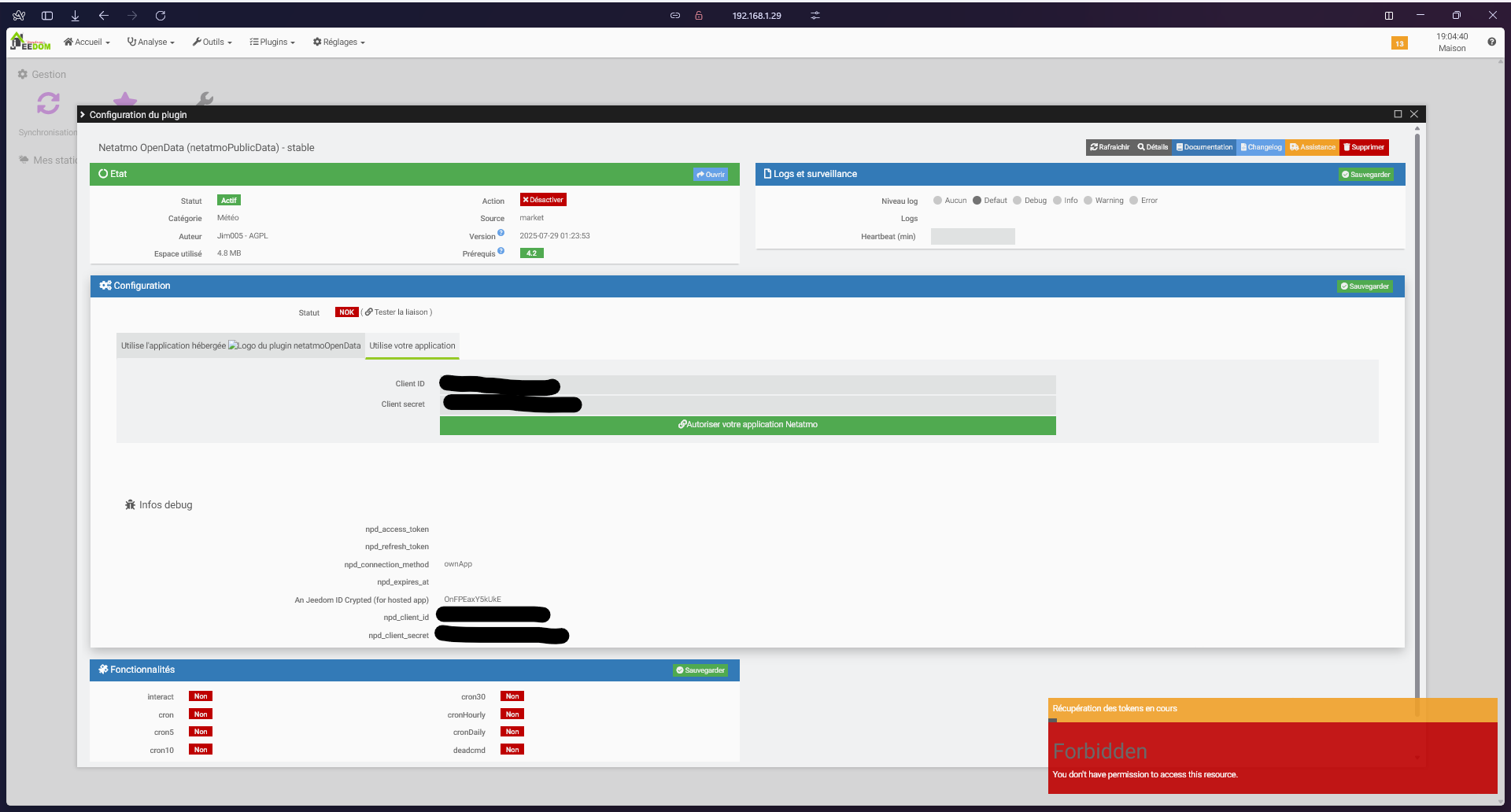
Task: Click the NOK status label
Action: point(347,312)
